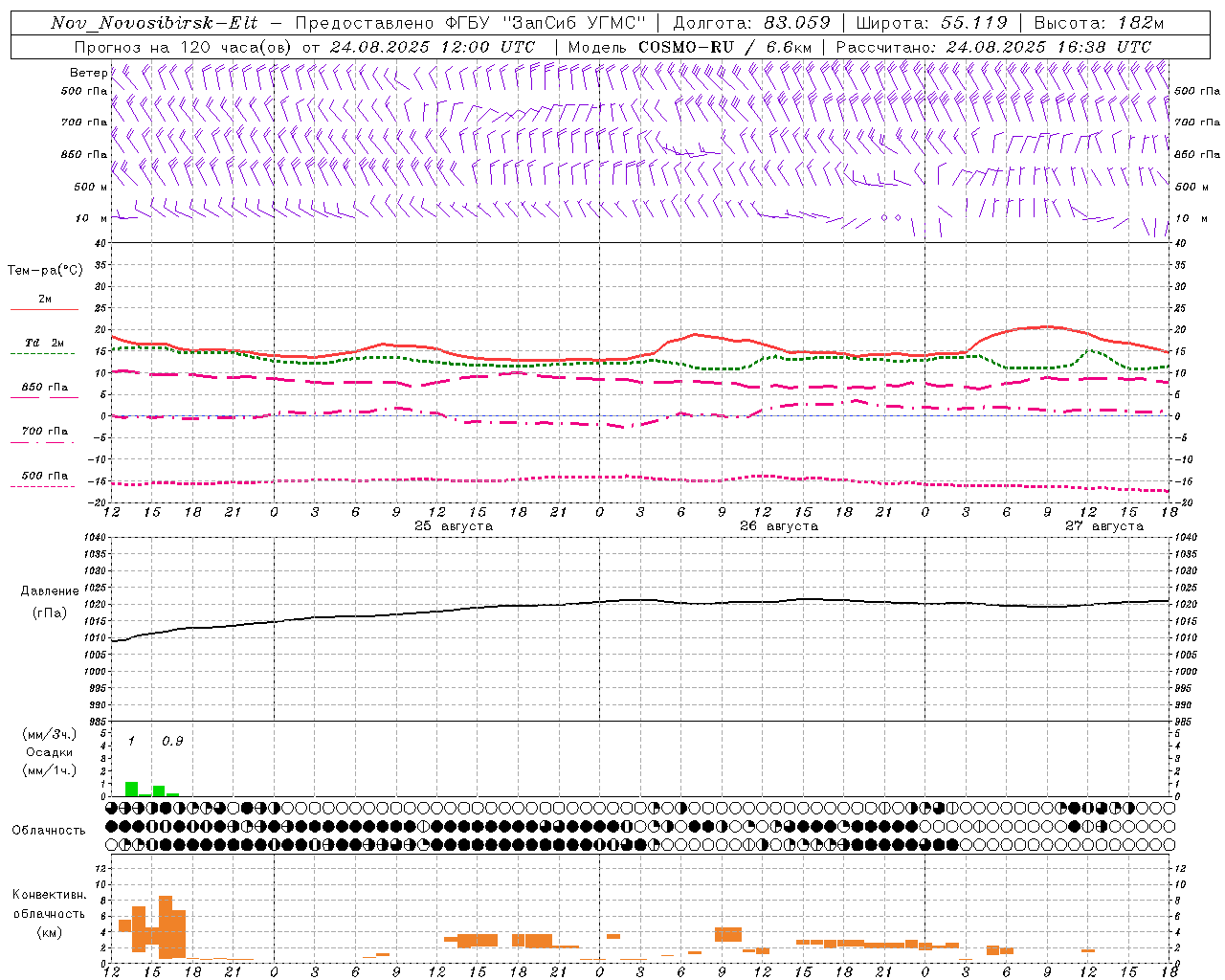1225x980 pixels.
Task: Select the elevation text Высота: 182м
Action: 1098,23
